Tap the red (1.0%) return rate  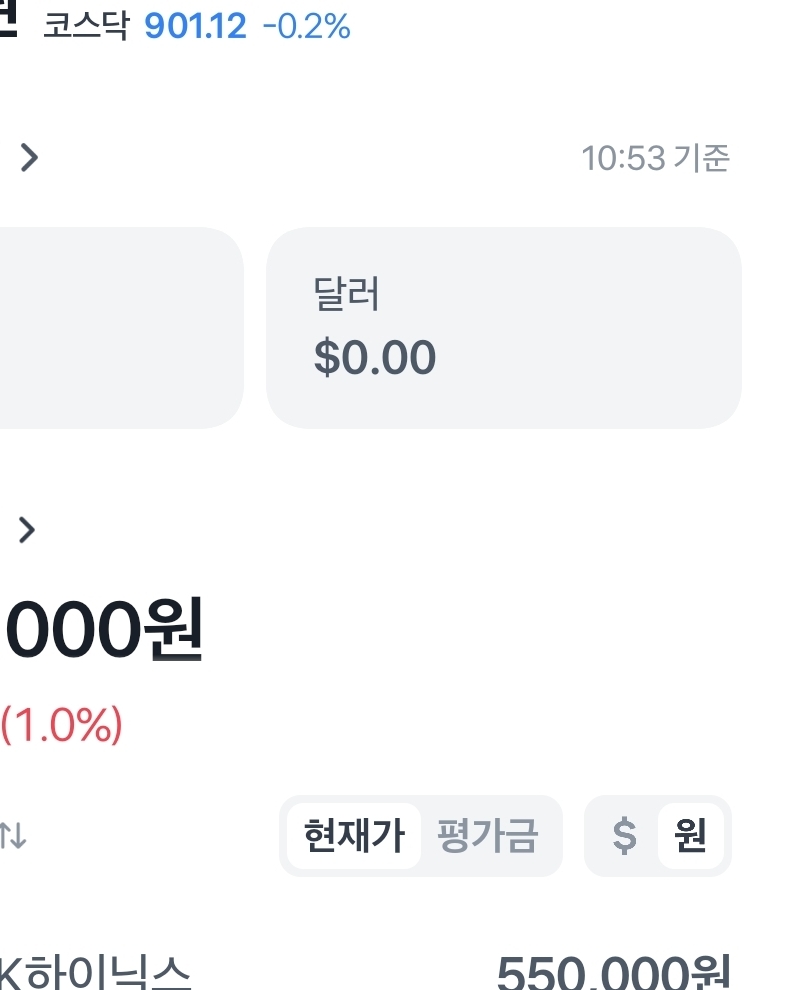coord(62,725)
